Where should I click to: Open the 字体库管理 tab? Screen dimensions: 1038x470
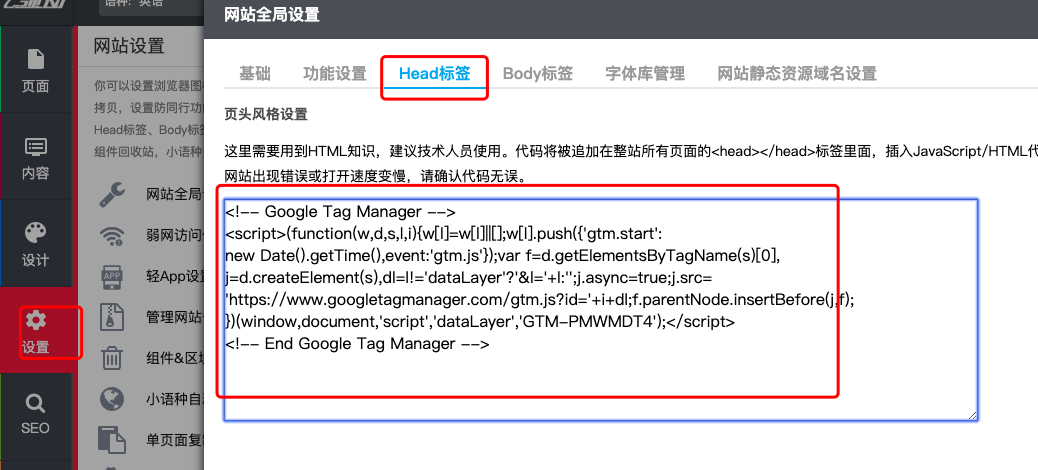(x=645, y=73)
